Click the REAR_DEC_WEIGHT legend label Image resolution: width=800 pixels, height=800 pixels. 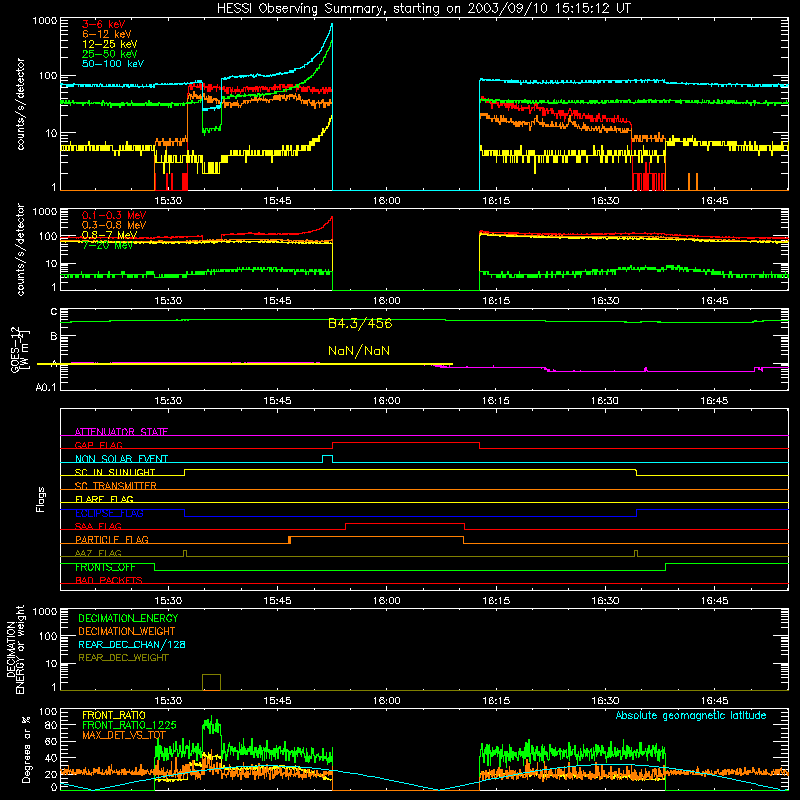pos(123,658)
